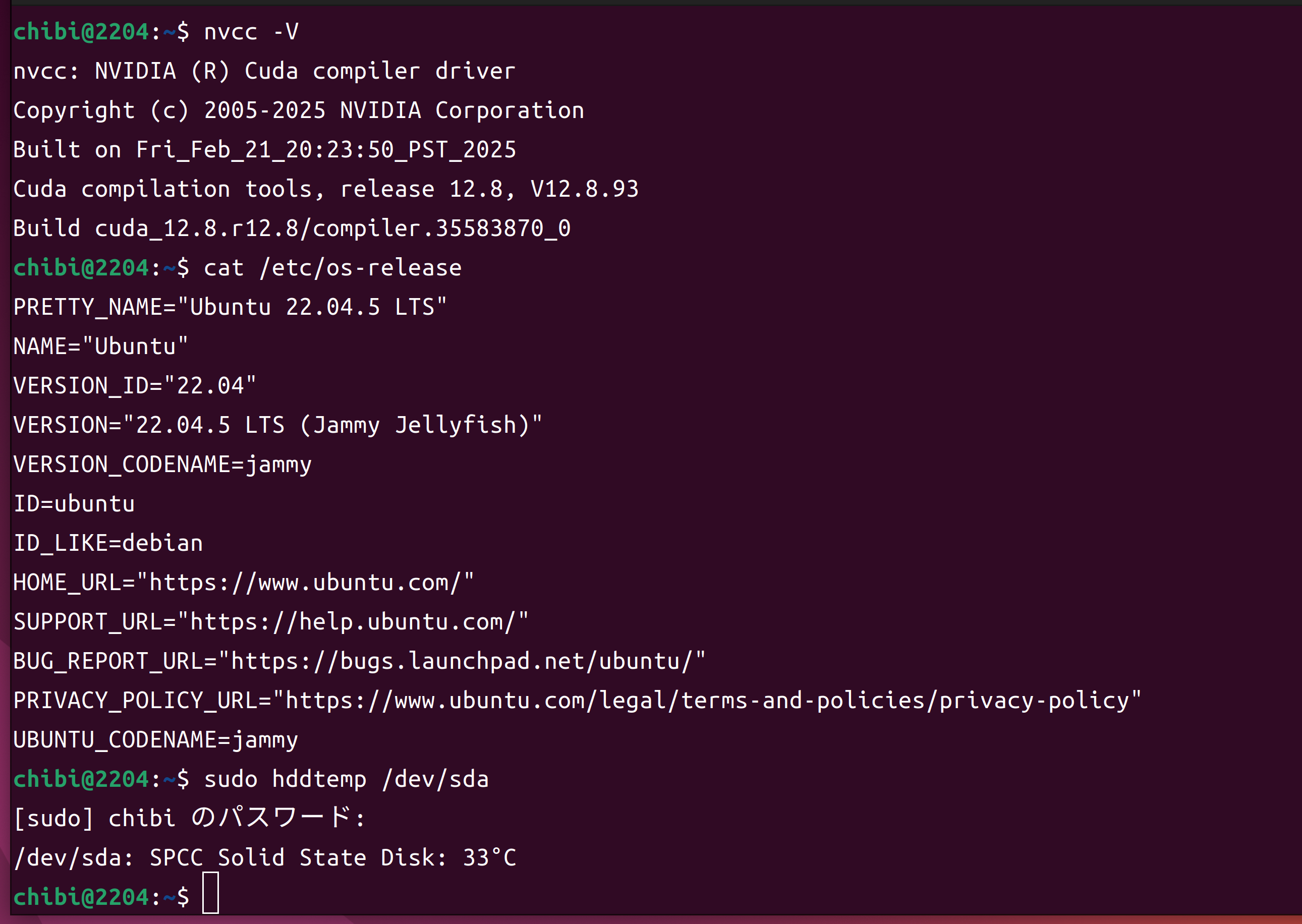The width and height of the screenshot is (1302, 924).
Task: Click the terminal cursor at the last prompt
Action: pos(210,893)
